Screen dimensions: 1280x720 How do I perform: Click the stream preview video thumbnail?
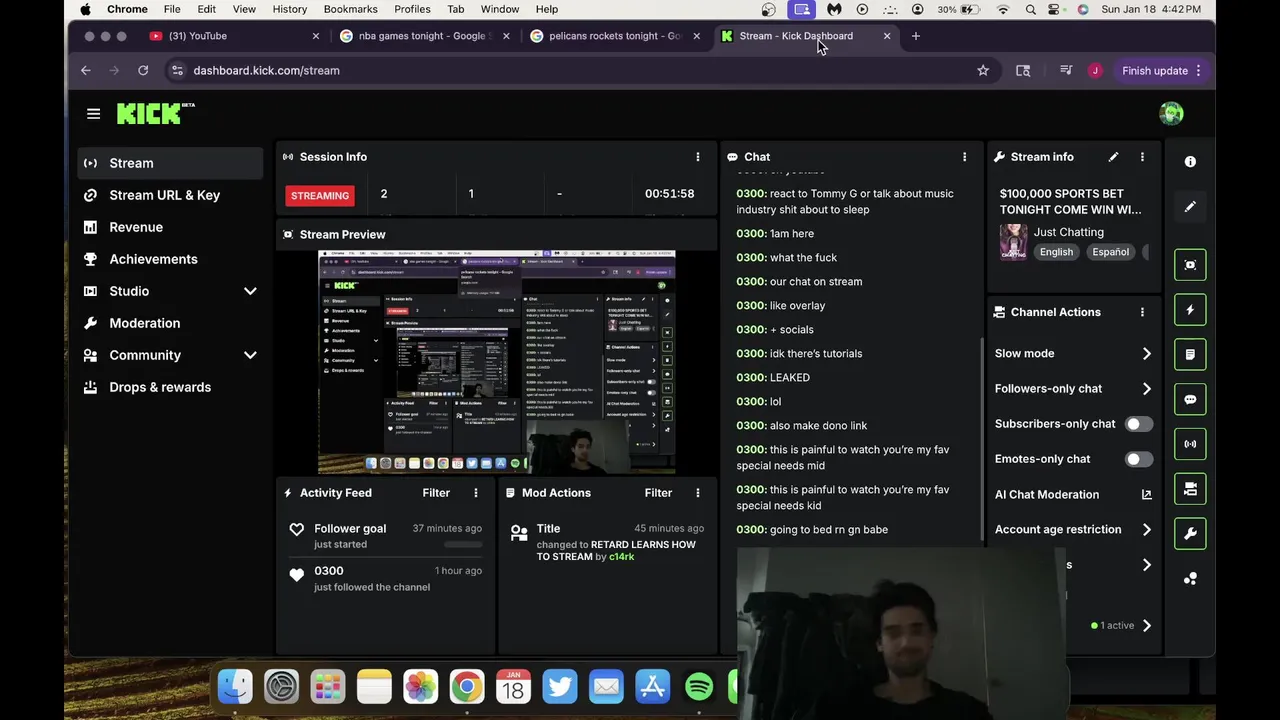[497, 362]
